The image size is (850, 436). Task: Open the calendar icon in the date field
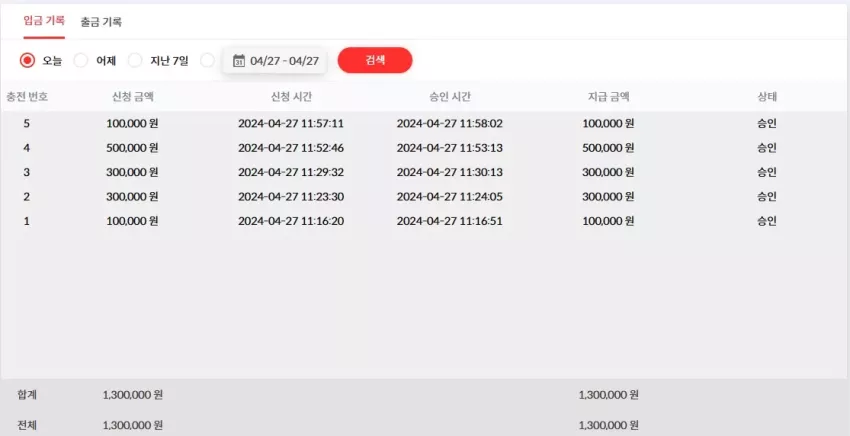click(239, 61)
